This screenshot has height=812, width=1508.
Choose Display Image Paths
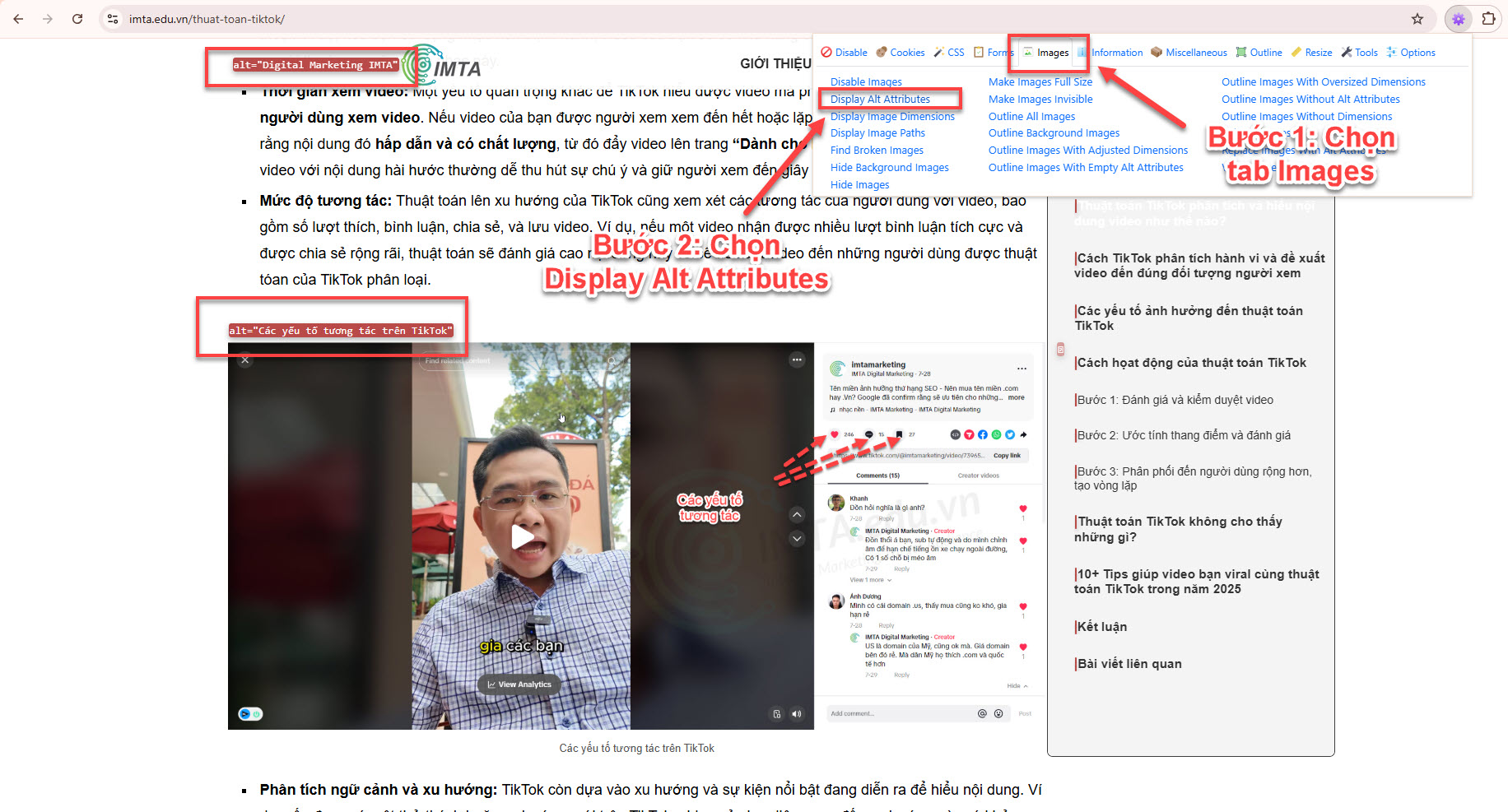[x=877, y=133]
